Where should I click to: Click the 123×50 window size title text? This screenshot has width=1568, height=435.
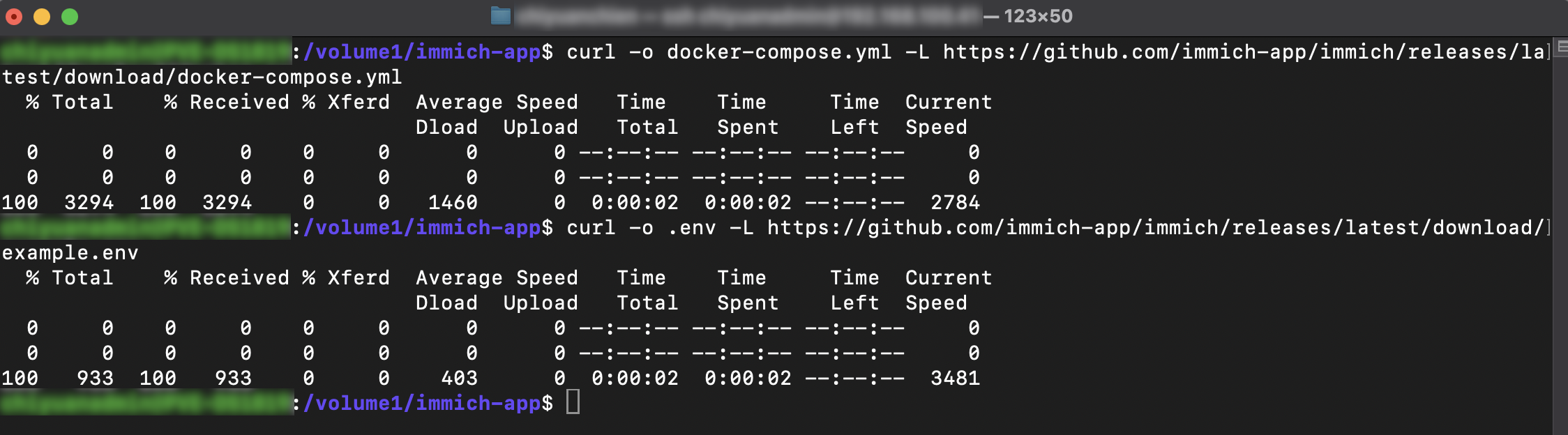coord(1038,16)
